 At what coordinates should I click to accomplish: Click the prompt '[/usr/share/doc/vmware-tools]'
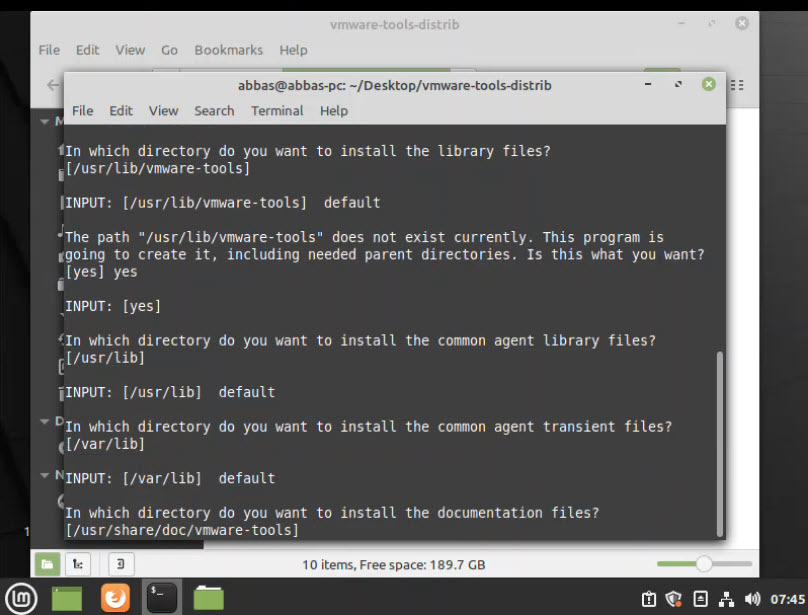182,530
